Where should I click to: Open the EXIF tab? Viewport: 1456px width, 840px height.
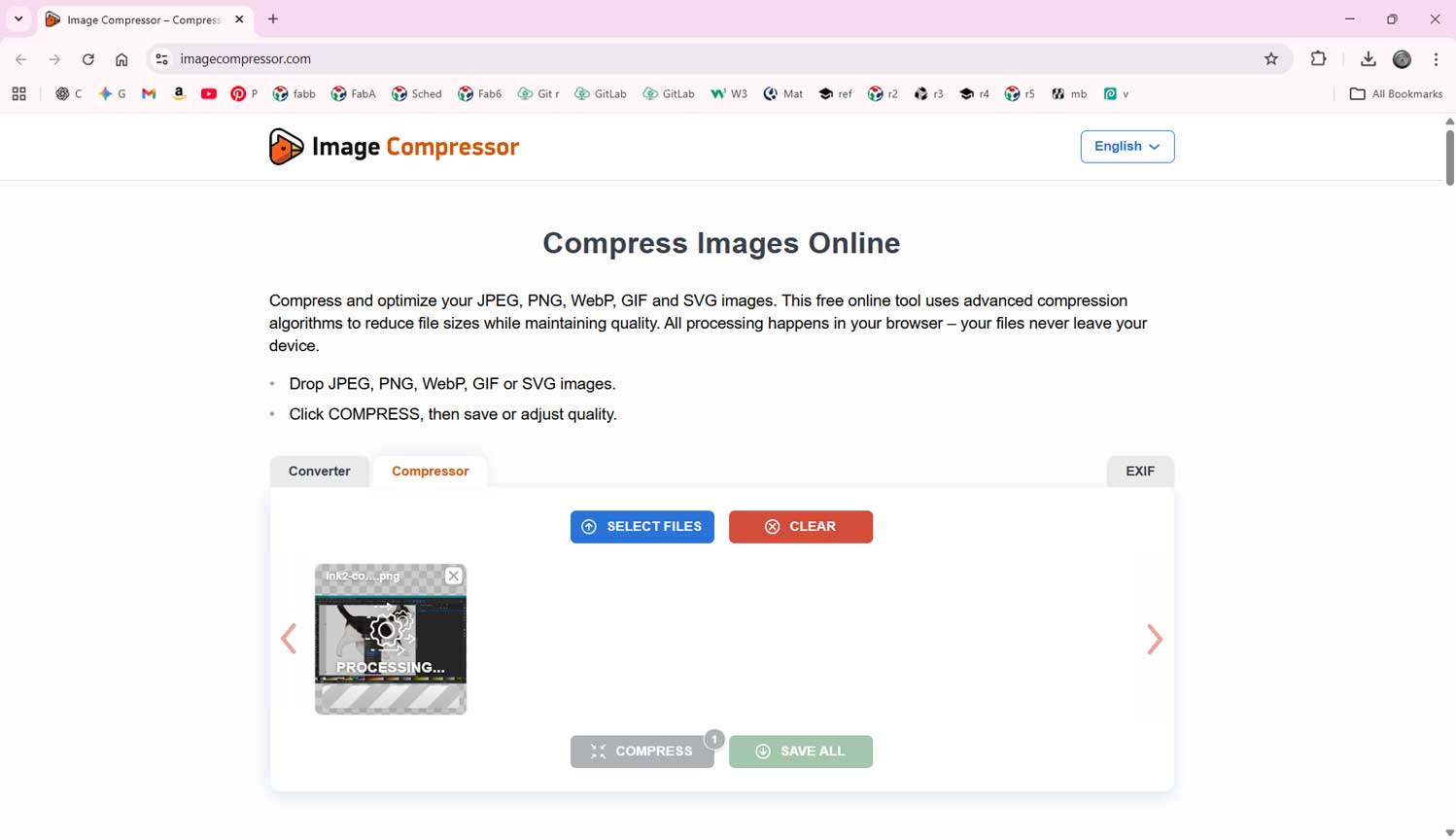click(x=1138, y=471)
